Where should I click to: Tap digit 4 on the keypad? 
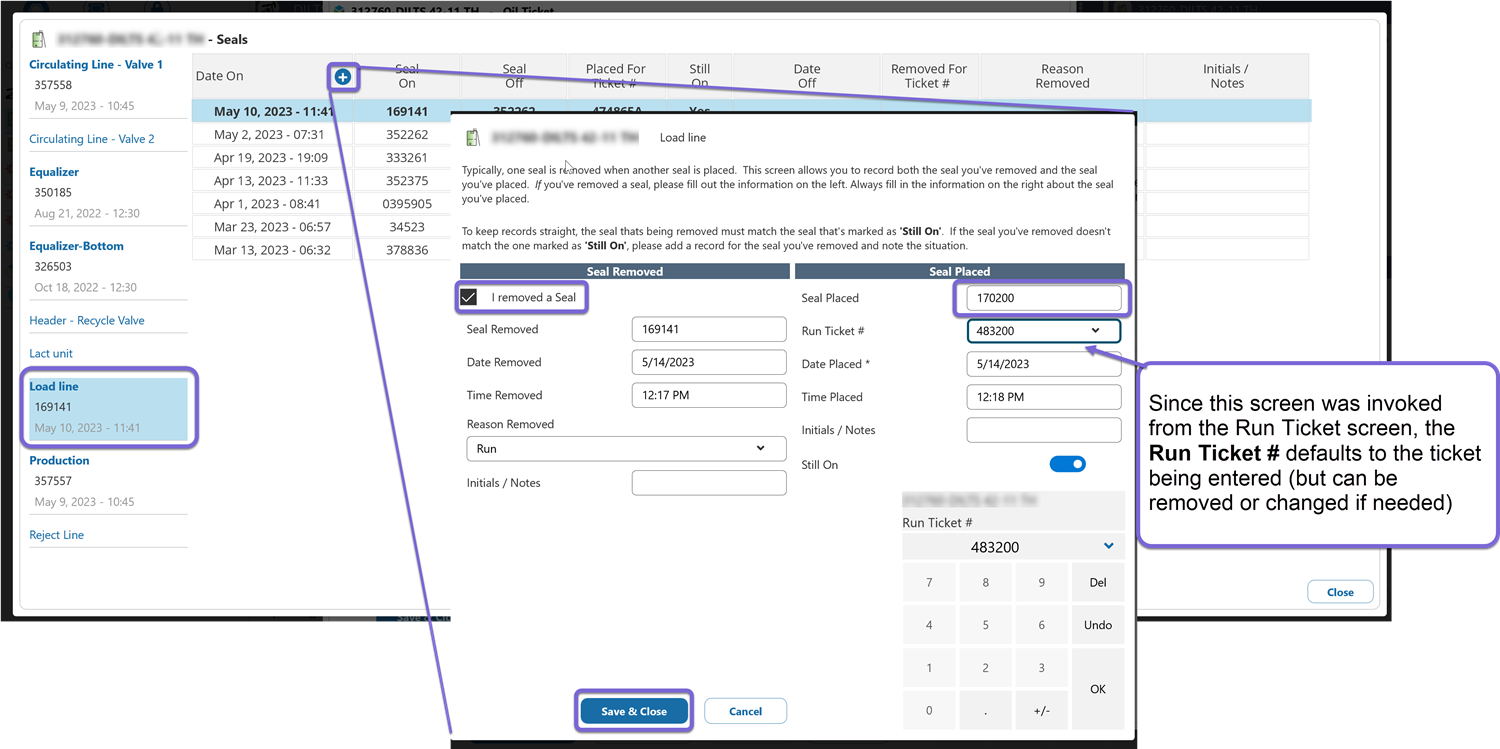[x=929, y=625]
